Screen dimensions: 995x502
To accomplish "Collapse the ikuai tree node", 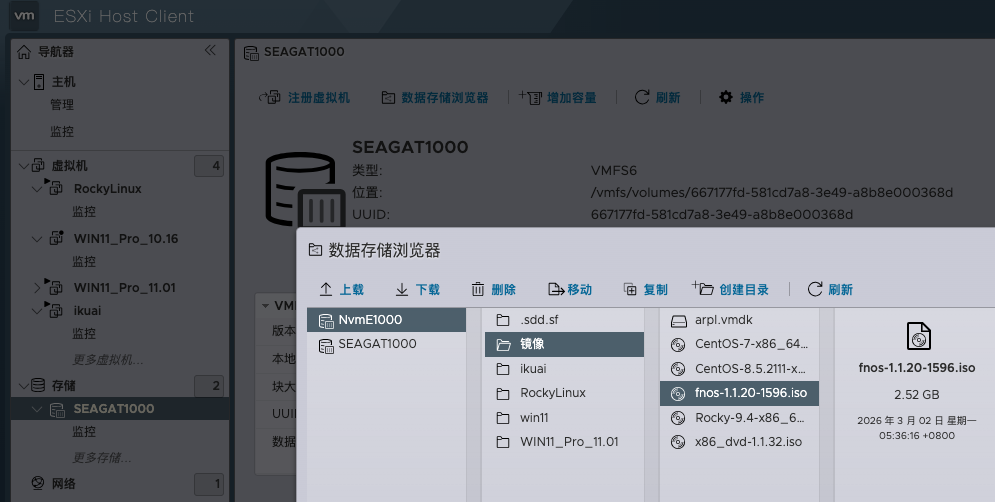I will 37,311.
